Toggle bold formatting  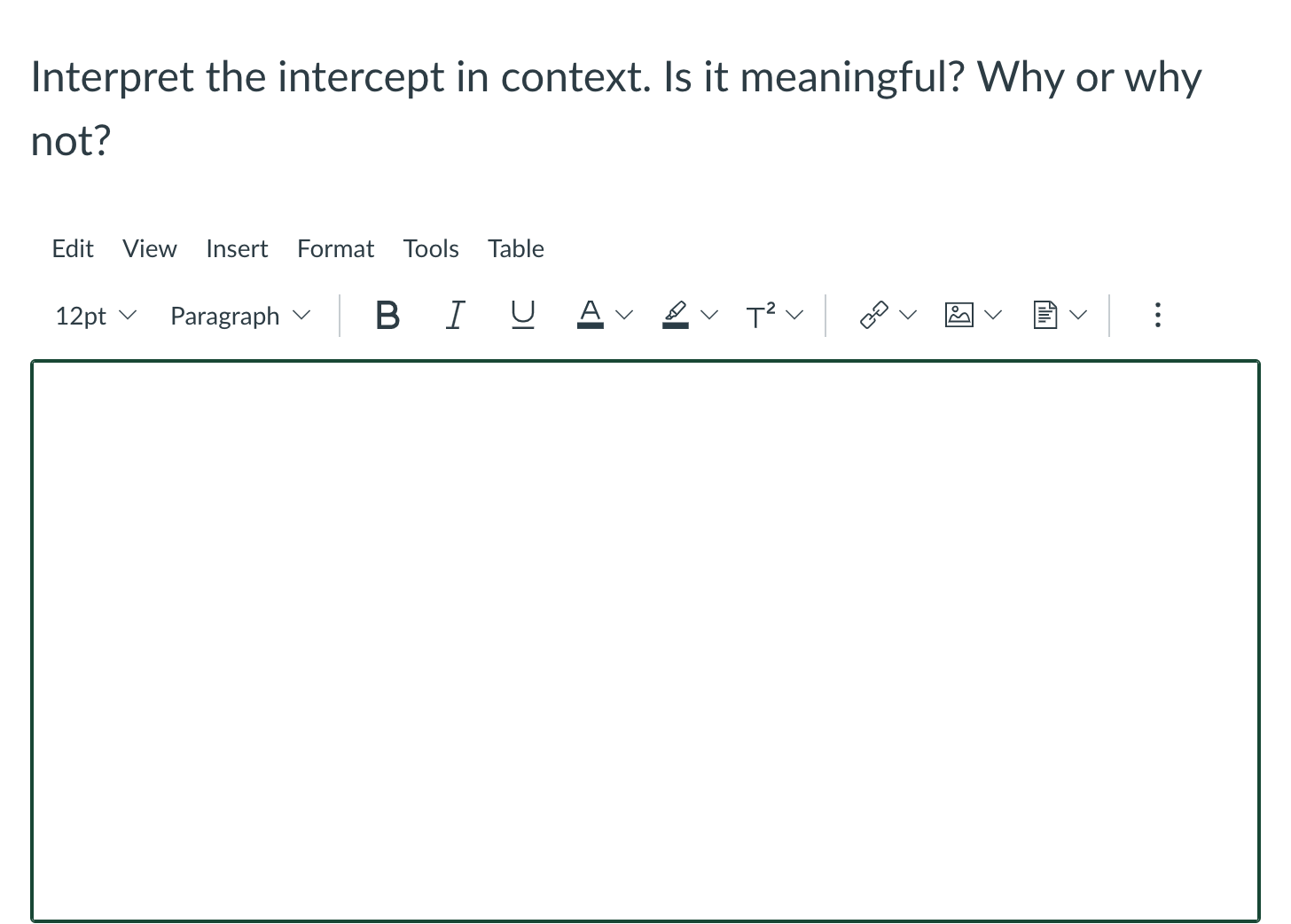pyautogui.click(x=387, y=315)
